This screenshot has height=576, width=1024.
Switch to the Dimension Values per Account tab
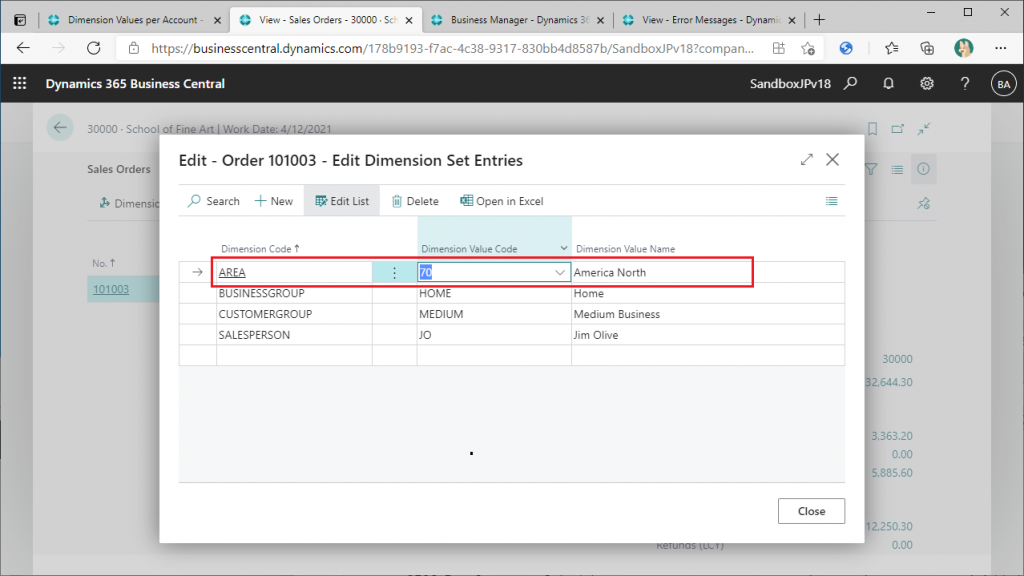pos(134,20)
